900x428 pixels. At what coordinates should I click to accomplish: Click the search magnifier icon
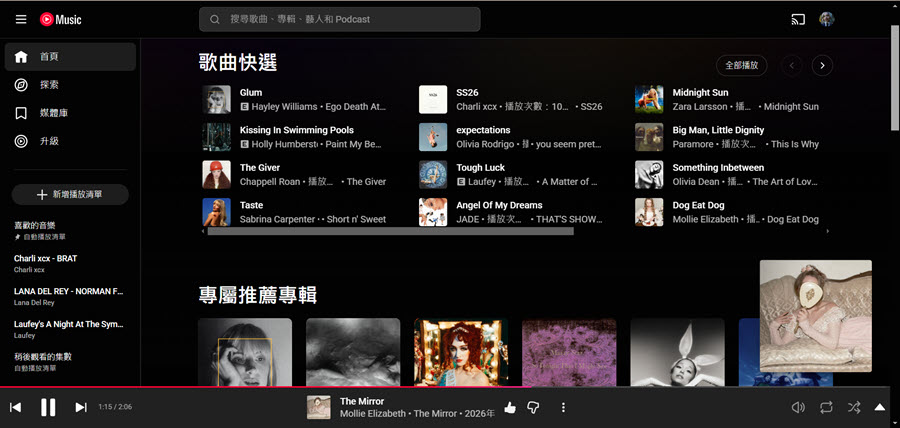[x=215, y=20]
